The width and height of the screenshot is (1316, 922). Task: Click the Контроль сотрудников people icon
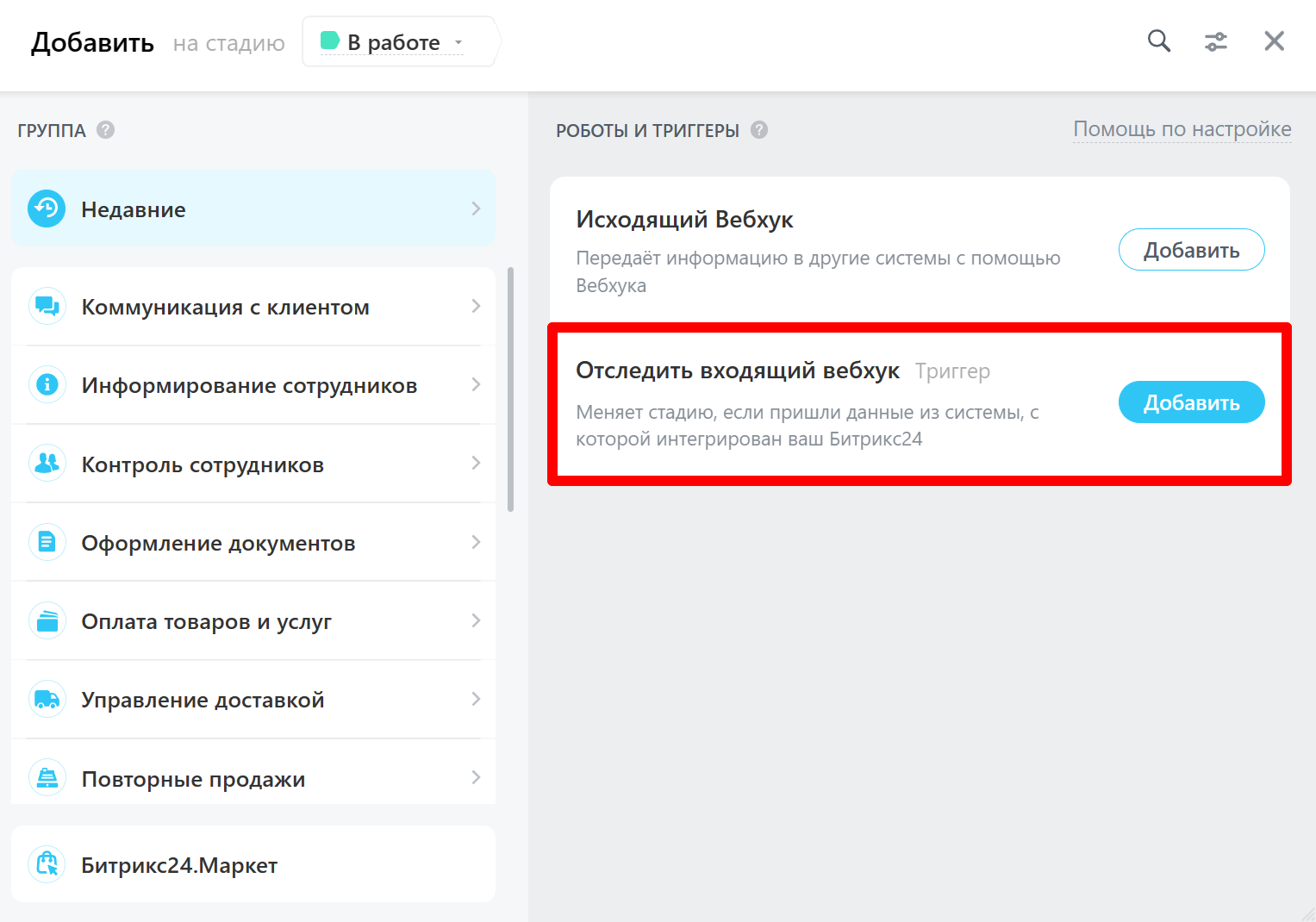[x=47, y=464]
